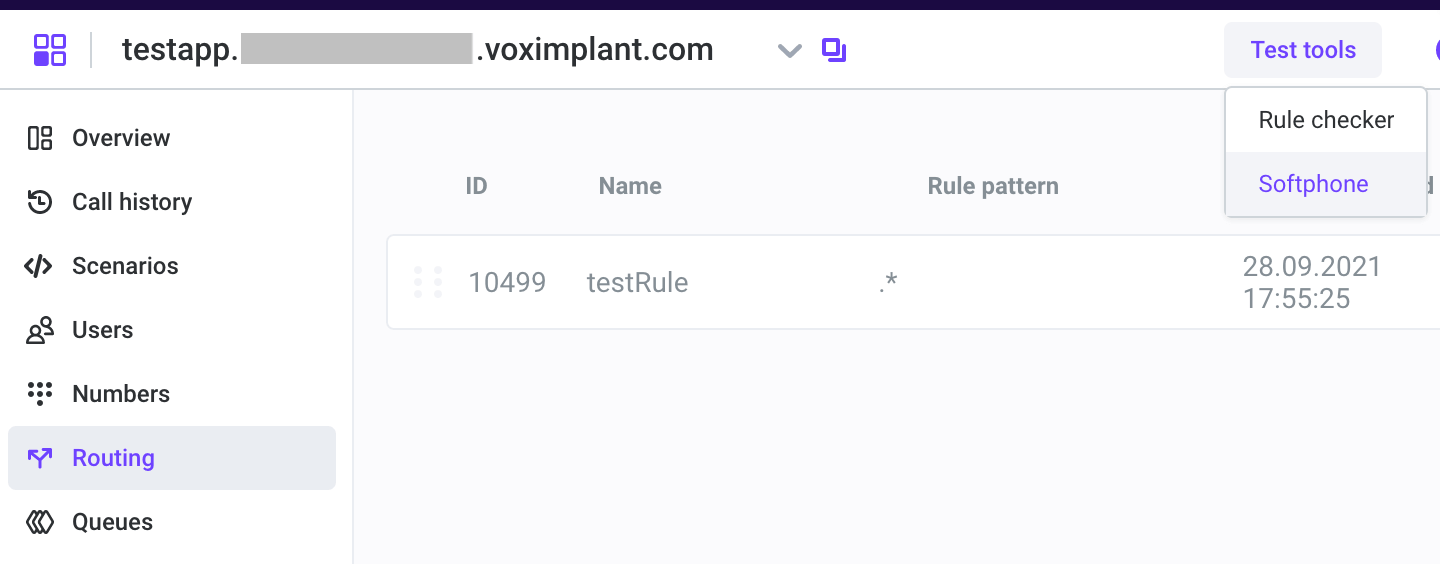
Task: Open the testRule routing rule
Action: (x=637, y=283)
